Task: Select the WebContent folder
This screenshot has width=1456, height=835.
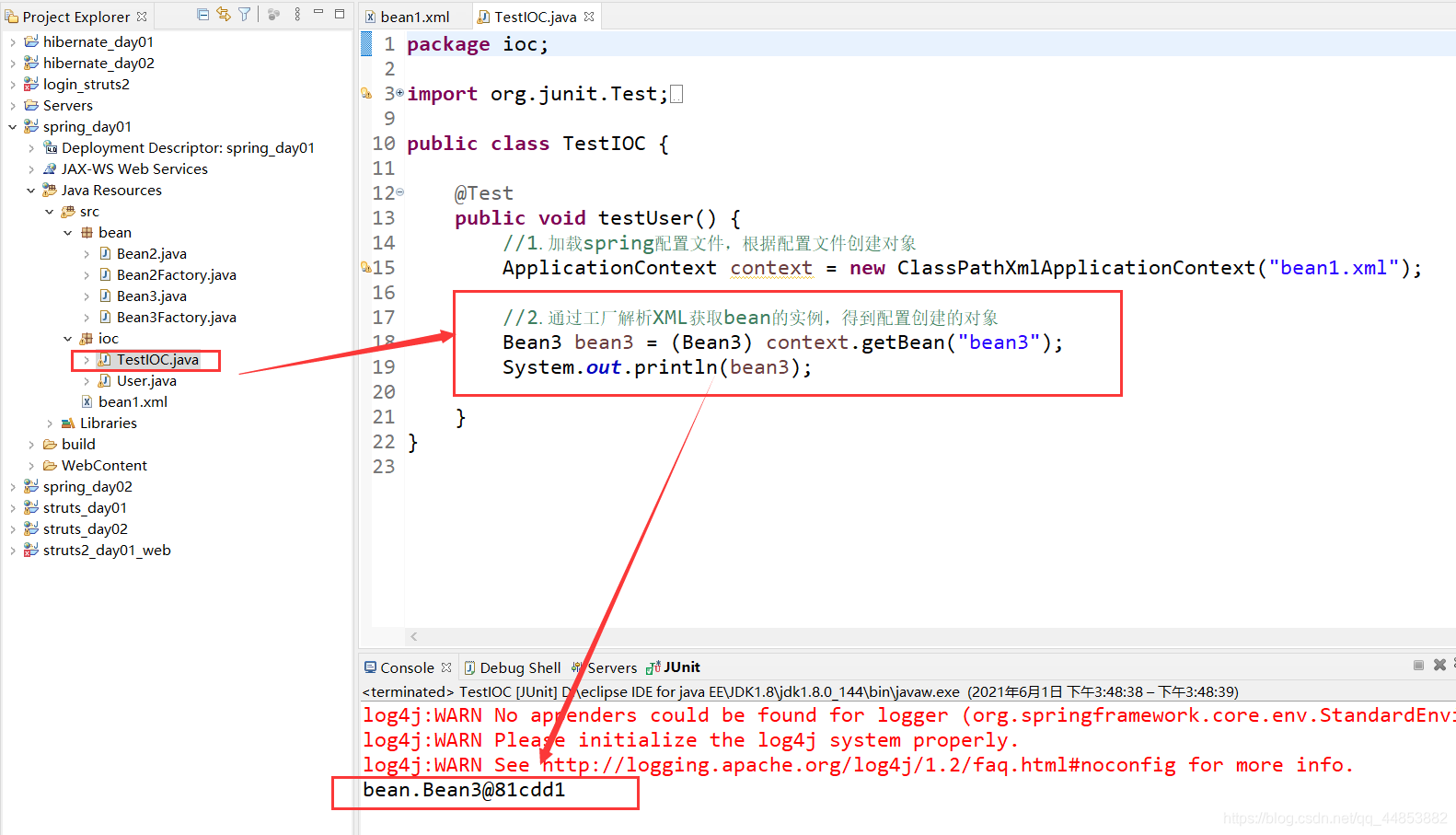Action: (104, 466)
